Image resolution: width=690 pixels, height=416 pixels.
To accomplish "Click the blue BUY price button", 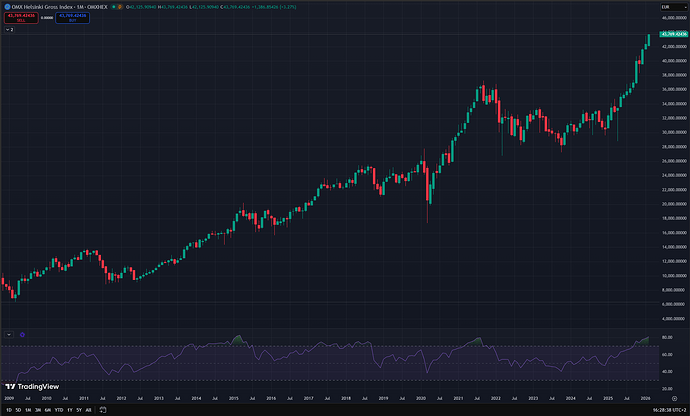I will 73,18.
